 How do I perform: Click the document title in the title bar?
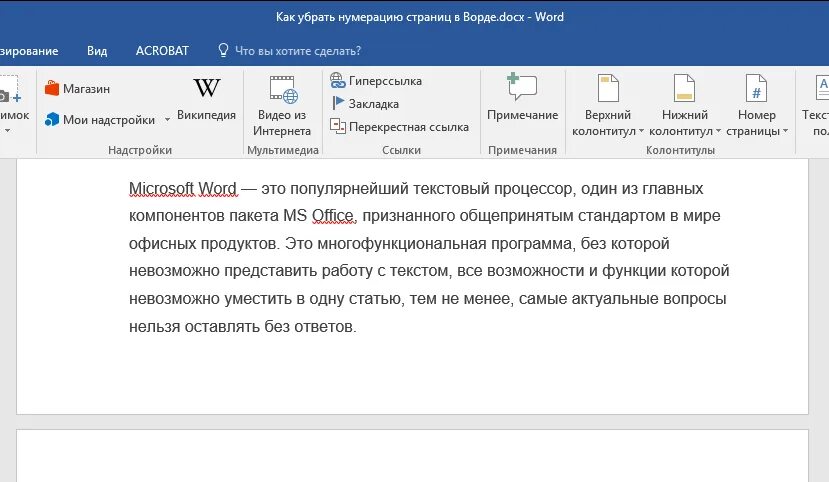(x=420, y=17)
